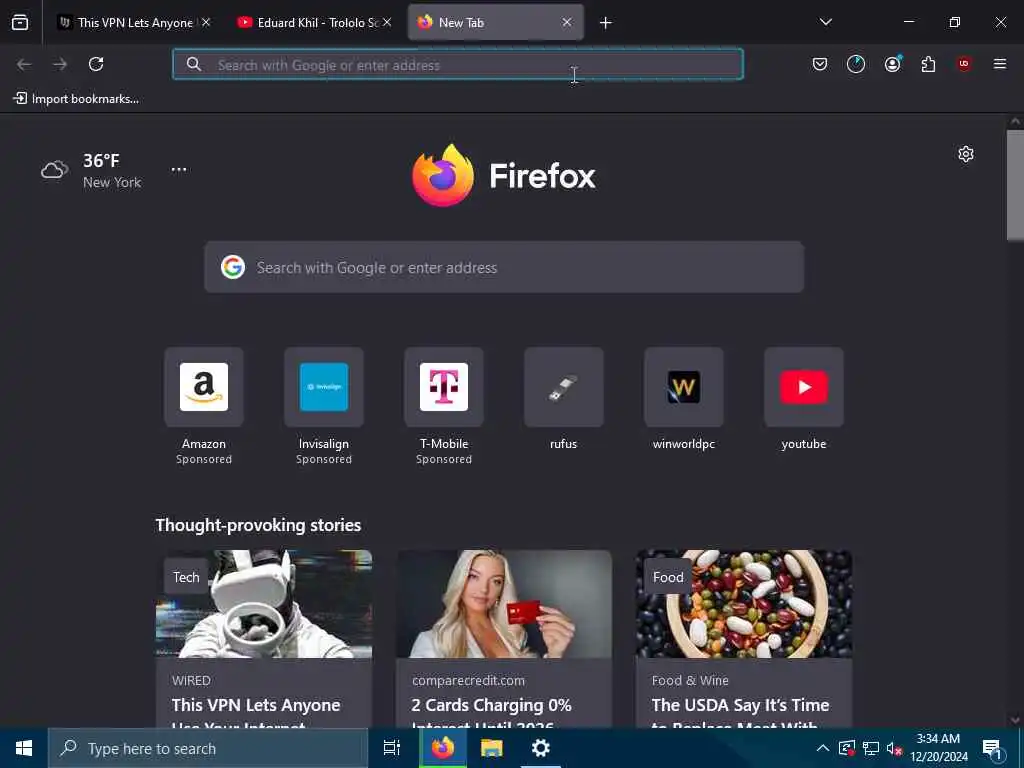Click the forward navigation arrow
The width and height of the screenshot is (1024, 768).
[x=60, y=64]
